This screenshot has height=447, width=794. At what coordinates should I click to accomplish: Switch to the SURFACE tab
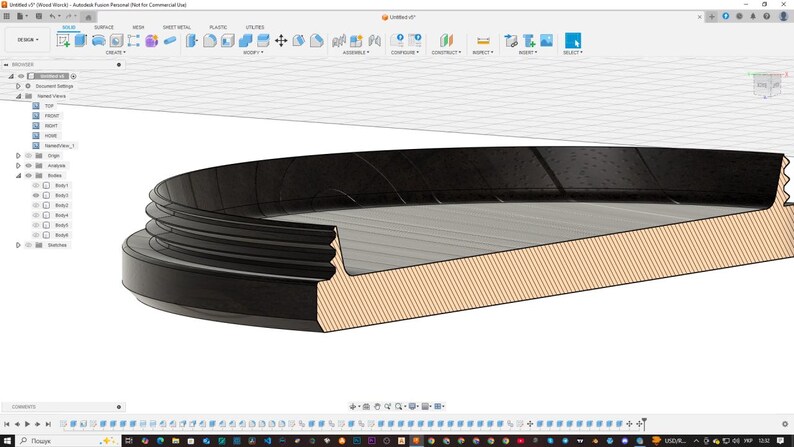point(104,27)
